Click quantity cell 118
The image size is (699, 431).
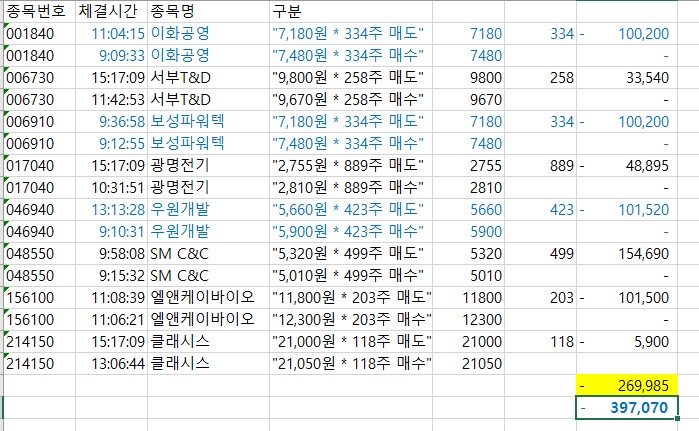pyautogui.click(x=541, y=341)
